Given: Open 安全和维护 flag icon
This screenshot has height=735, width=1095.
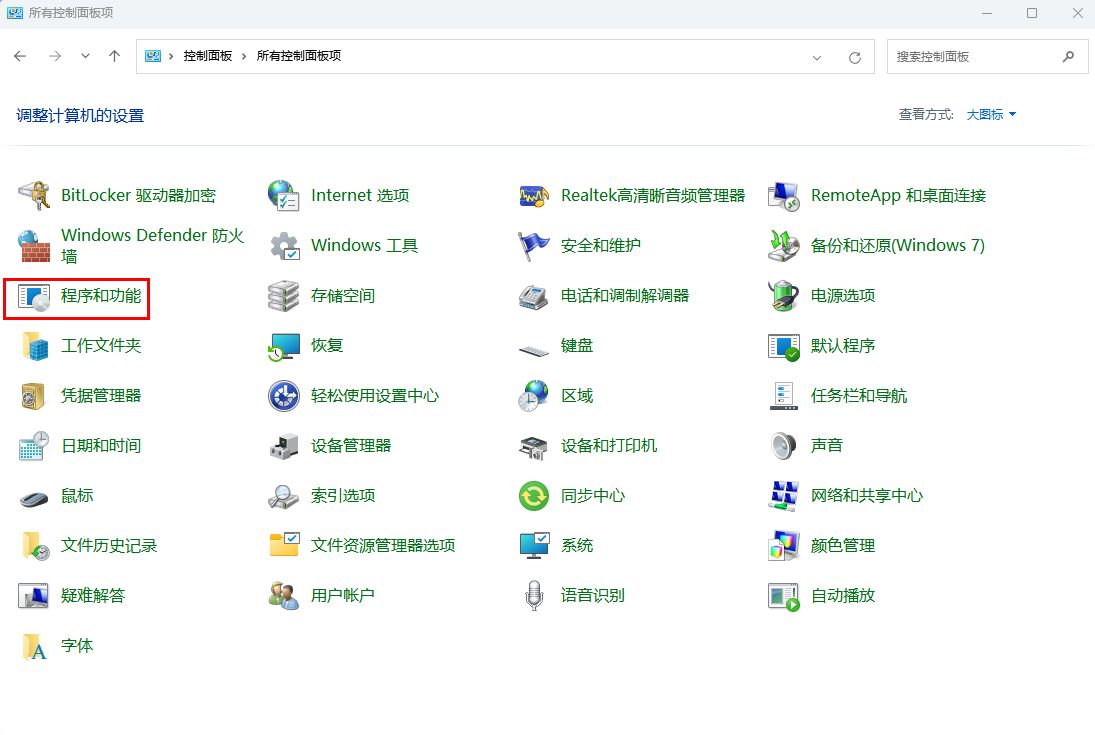Looking at the screenshot, I should click(534, 246).
